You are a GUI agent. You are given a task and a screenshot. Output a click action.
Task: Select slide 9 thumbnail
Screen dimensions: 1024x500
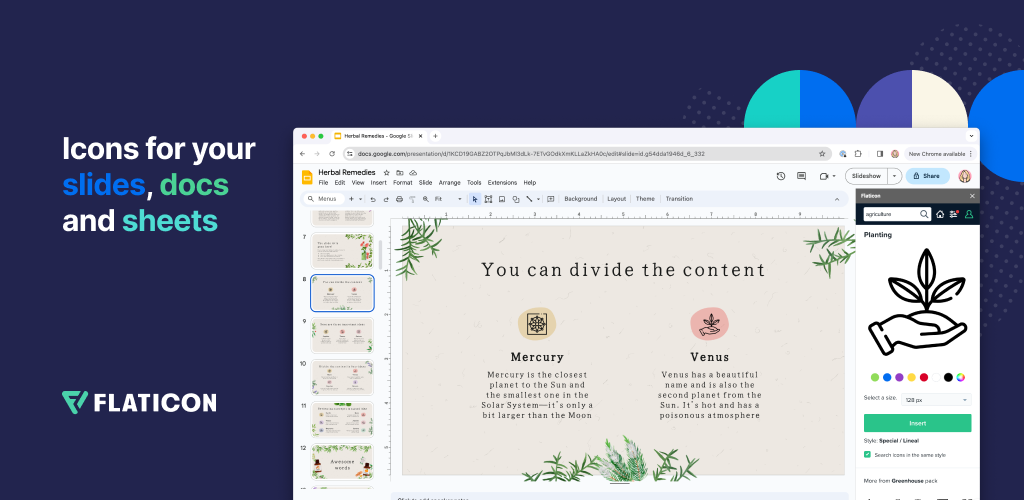[342, 335]
